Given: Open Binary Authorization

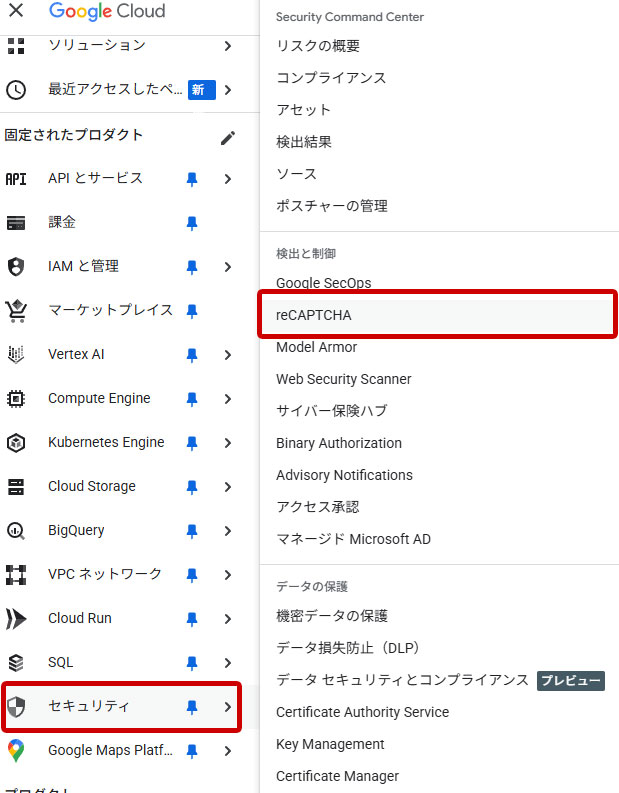Looking at the screenshot, I should pos(339,444).
